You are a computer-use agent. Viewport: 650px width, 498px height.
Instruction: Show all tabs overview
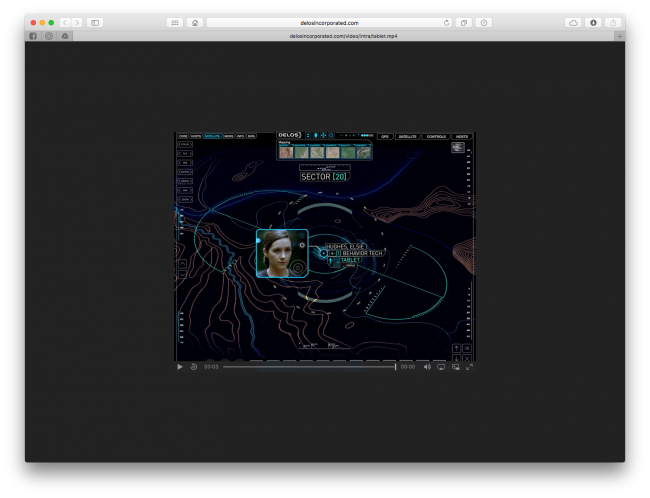(x=464, y=23)
